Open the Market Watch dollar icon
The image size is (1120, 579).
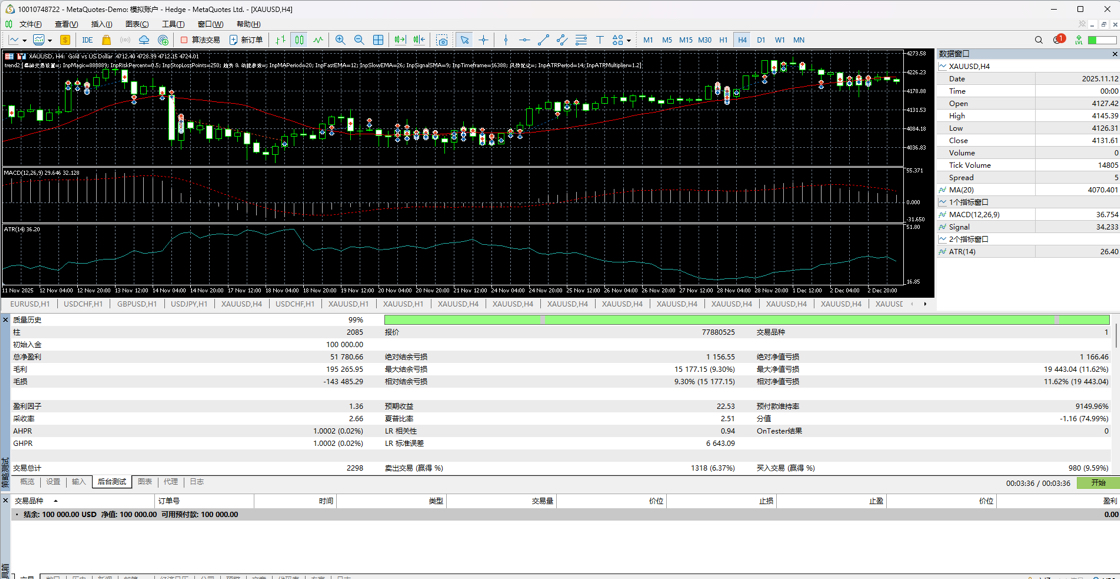pos(65,40)
